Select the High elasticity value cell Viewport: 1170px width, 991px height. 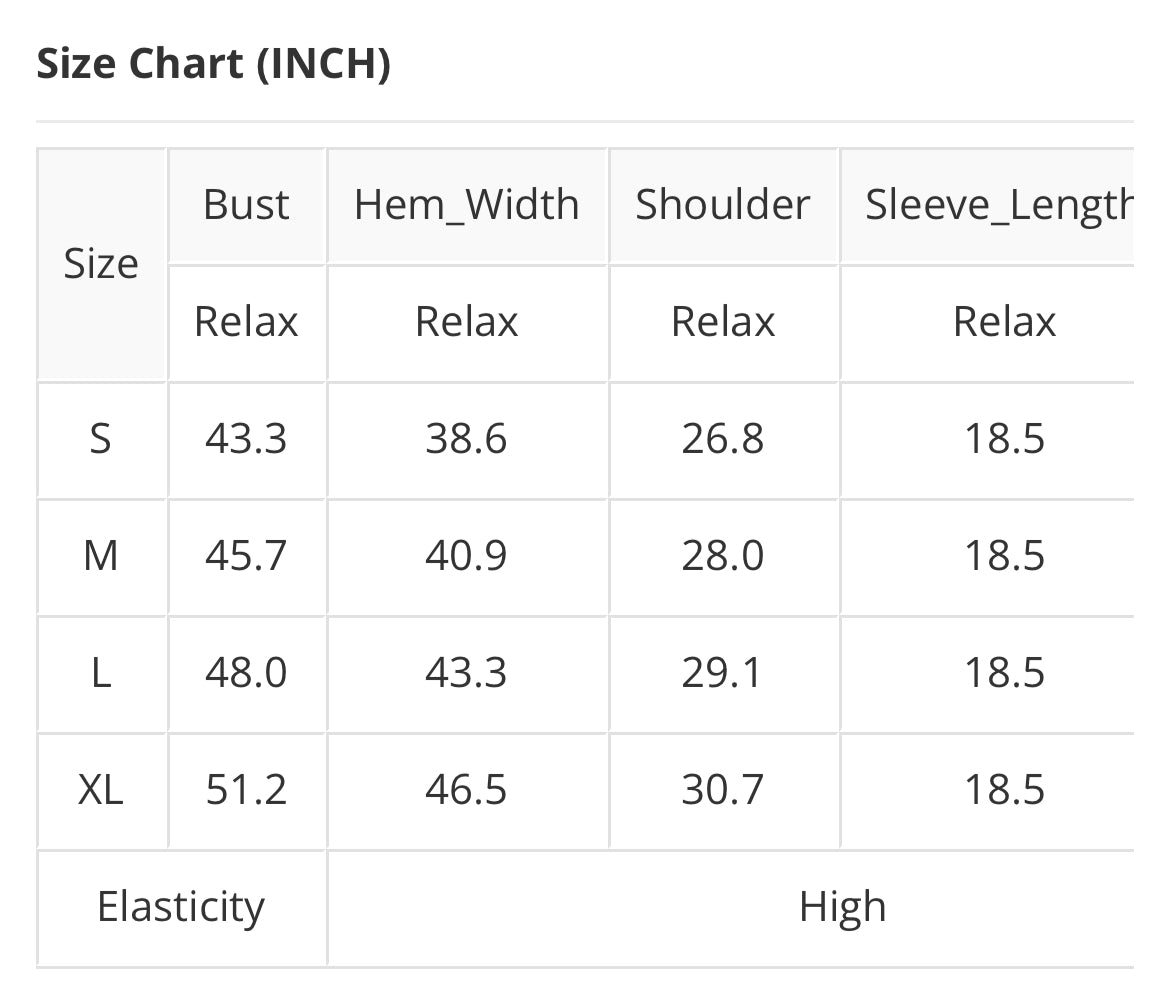point(842,907)
